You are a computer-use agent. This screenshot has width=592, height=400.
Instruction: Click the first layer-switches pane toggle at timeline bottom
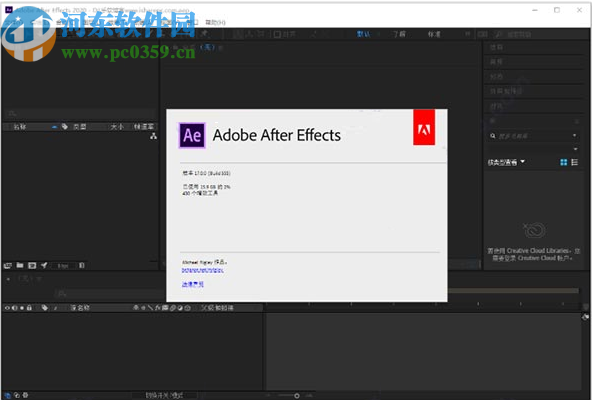click(8, 395)
